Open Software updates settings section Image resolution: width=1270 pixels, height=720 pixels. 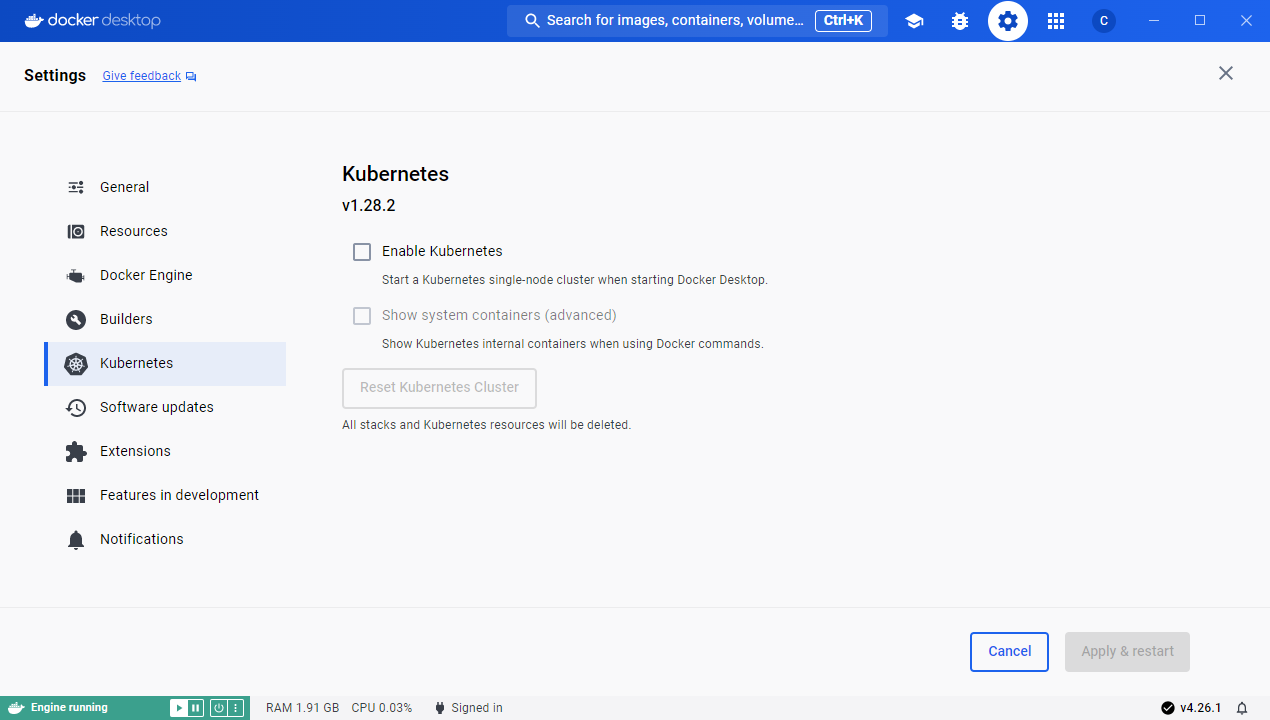pyautogui.click(x=157, y=407)
